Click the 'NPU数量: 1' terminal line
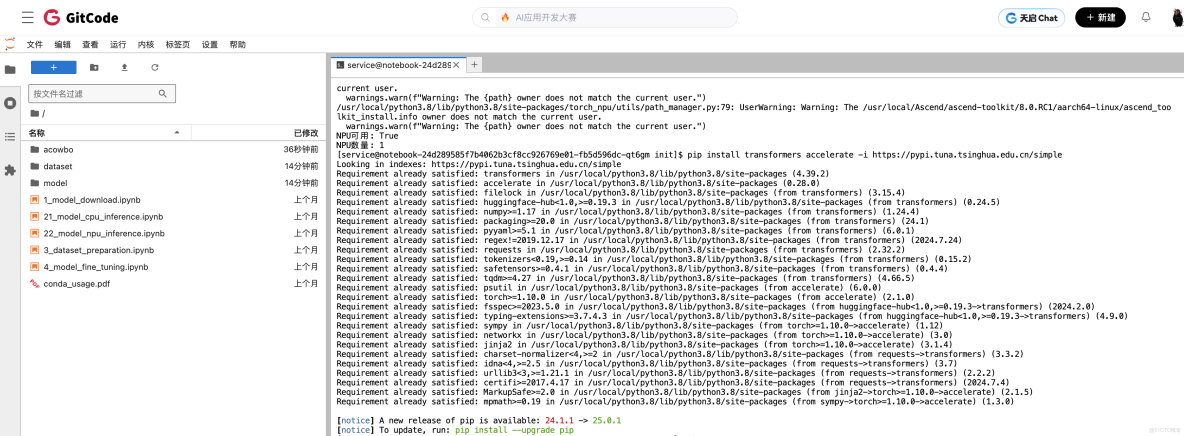Image resolution: width=1184 pixels, height=436 pixels. tap(360, 144)
